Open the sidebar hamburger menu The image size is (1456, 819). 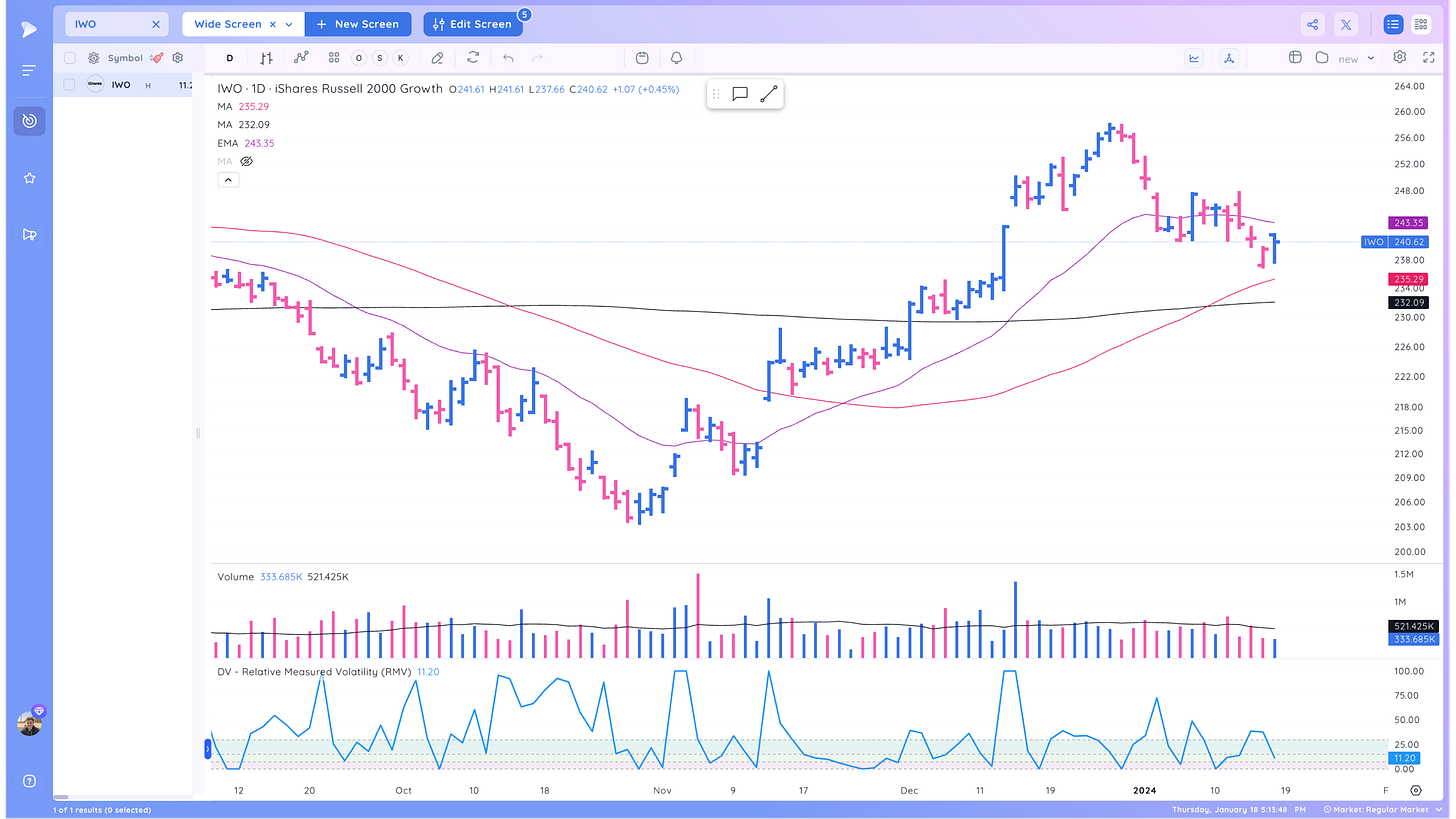coord(29,71)
